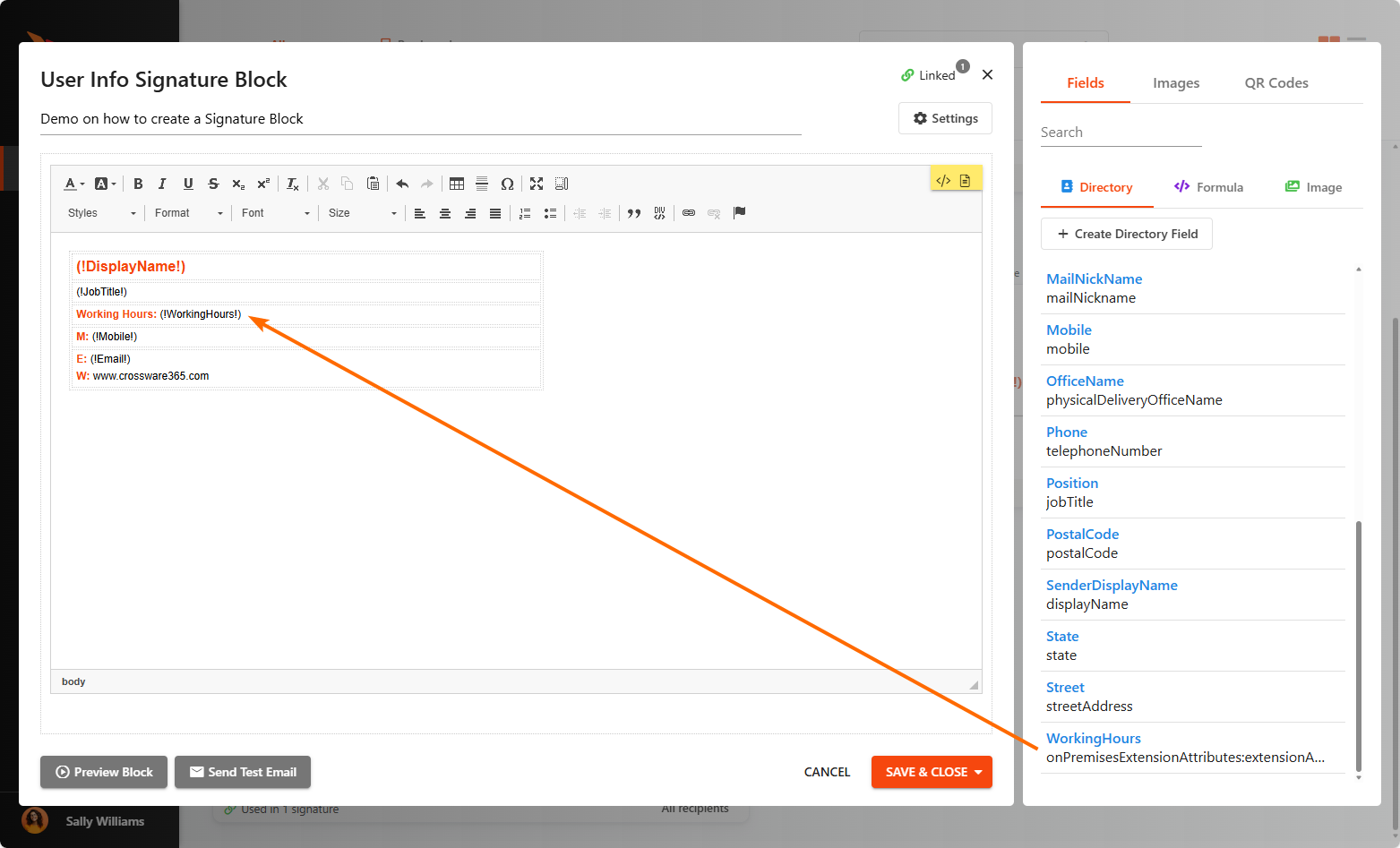Click the block quote icon

tap(634, 213)
